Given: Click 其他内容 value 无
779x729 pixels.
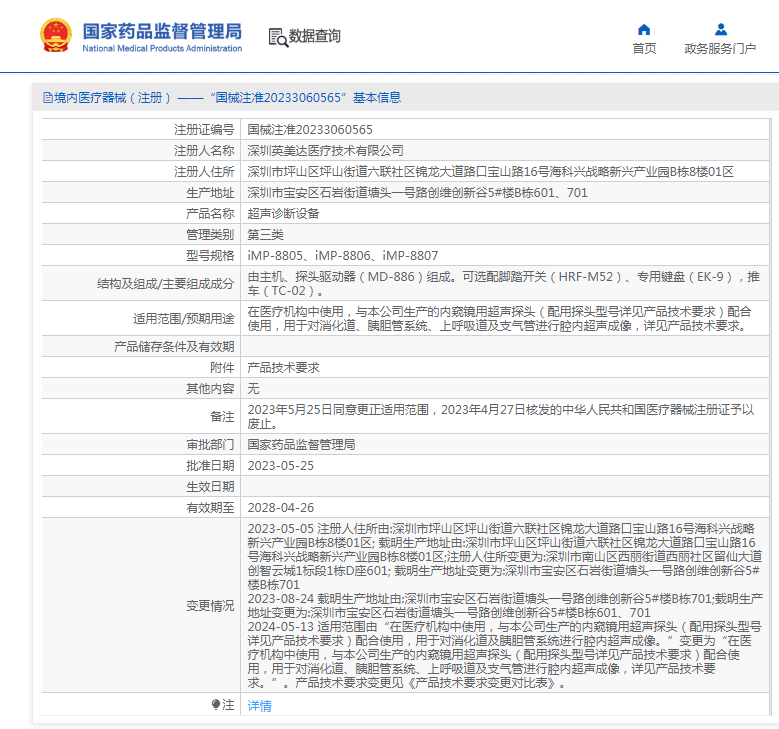Looking at the screenshot, I should tap(253, 389).
